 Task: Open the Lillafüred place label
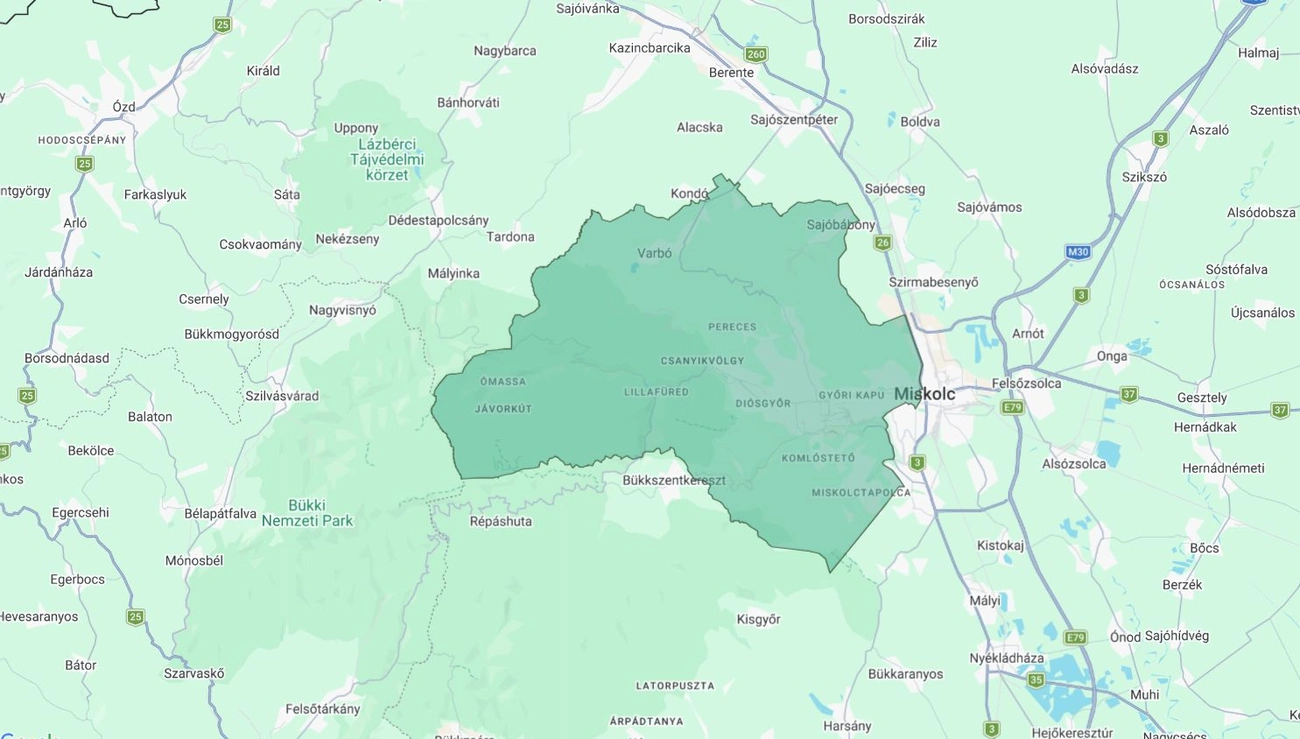[x=655, y=391]
